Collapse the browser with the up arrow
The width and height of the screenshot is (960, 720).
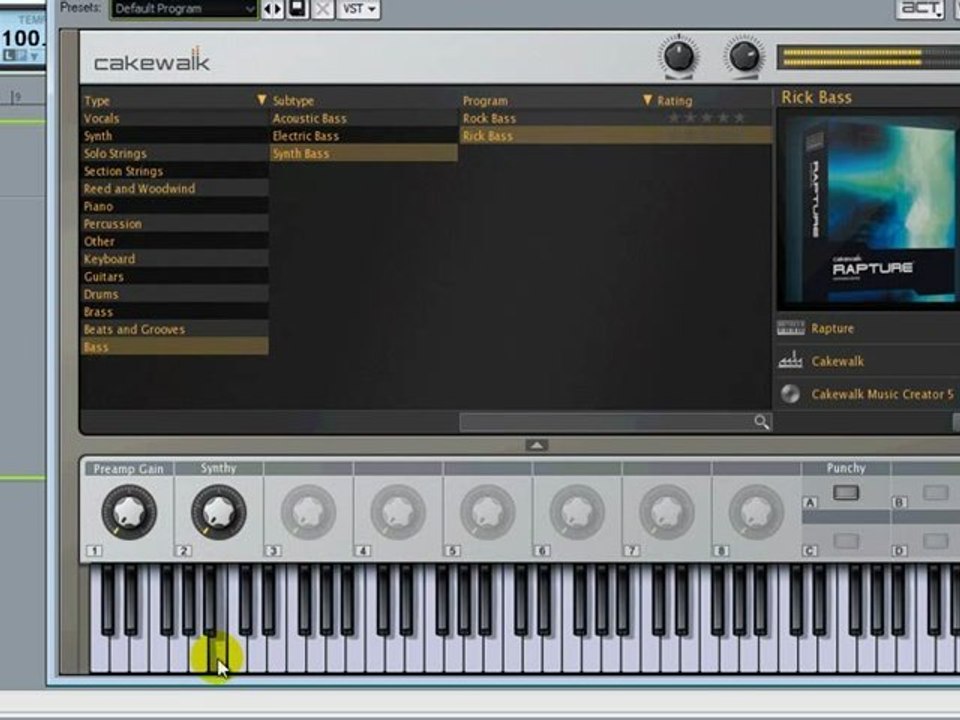pyautogui.click(x=536, y=445)
